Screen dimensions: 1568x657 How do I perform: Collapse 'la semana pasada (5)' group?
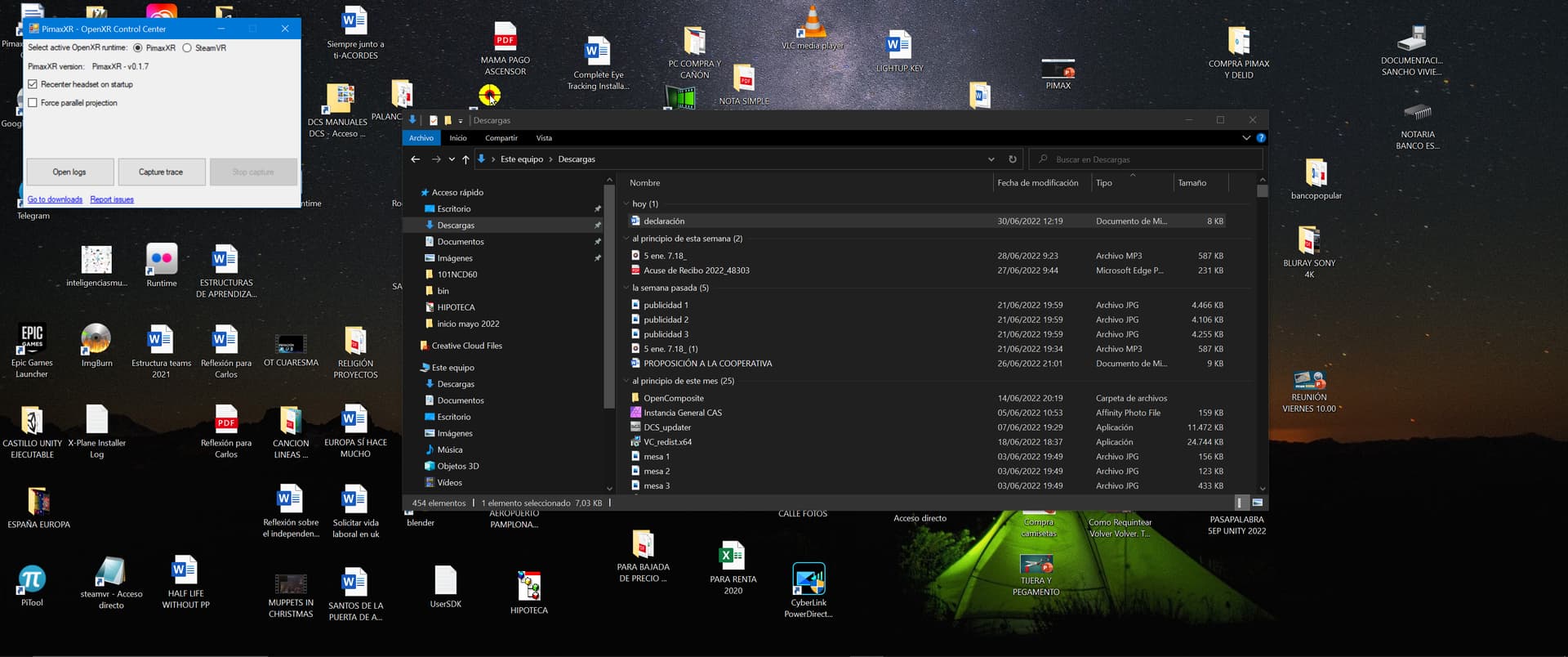pos(626,288)
